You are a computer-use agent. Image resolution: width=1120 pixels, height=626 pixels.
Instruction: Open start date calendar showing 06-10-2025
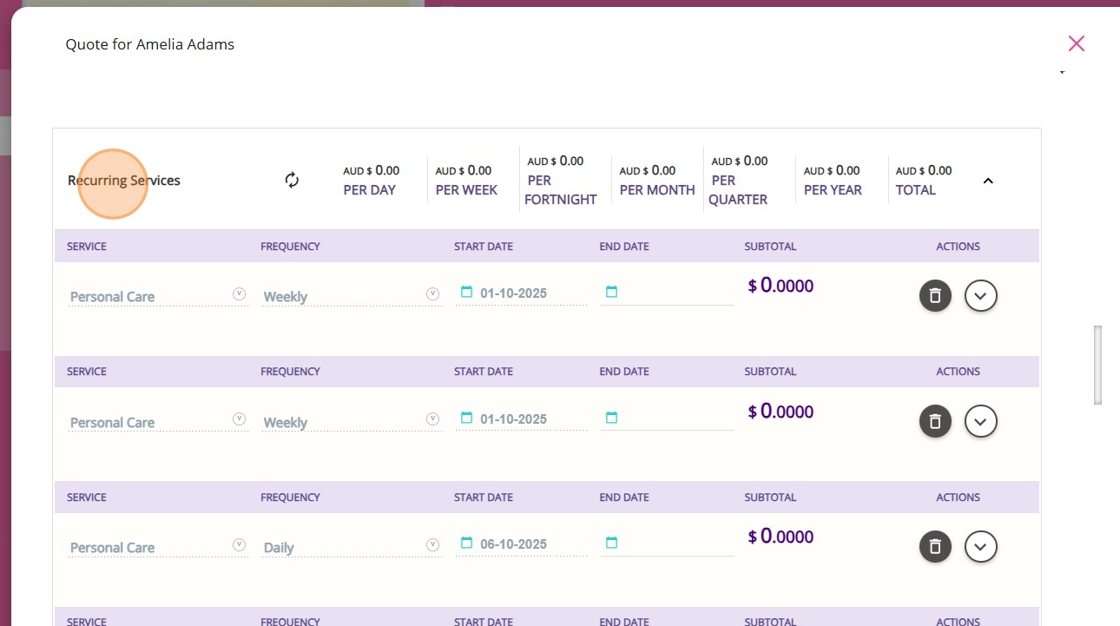(466, 543)
